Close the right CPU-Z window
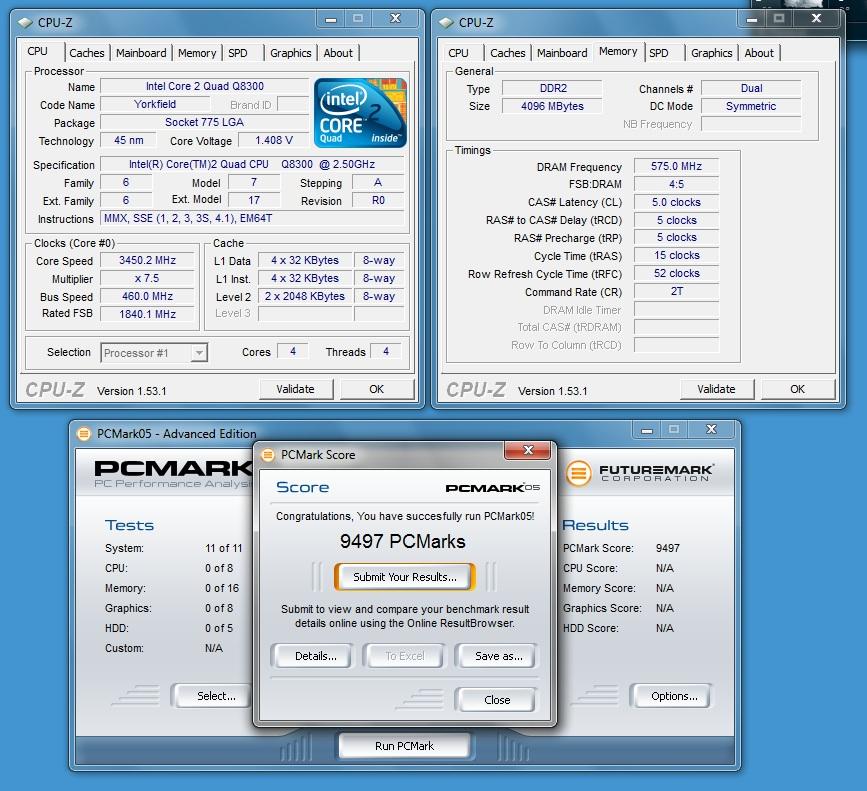The image size is (867, 791). (816, 19)
